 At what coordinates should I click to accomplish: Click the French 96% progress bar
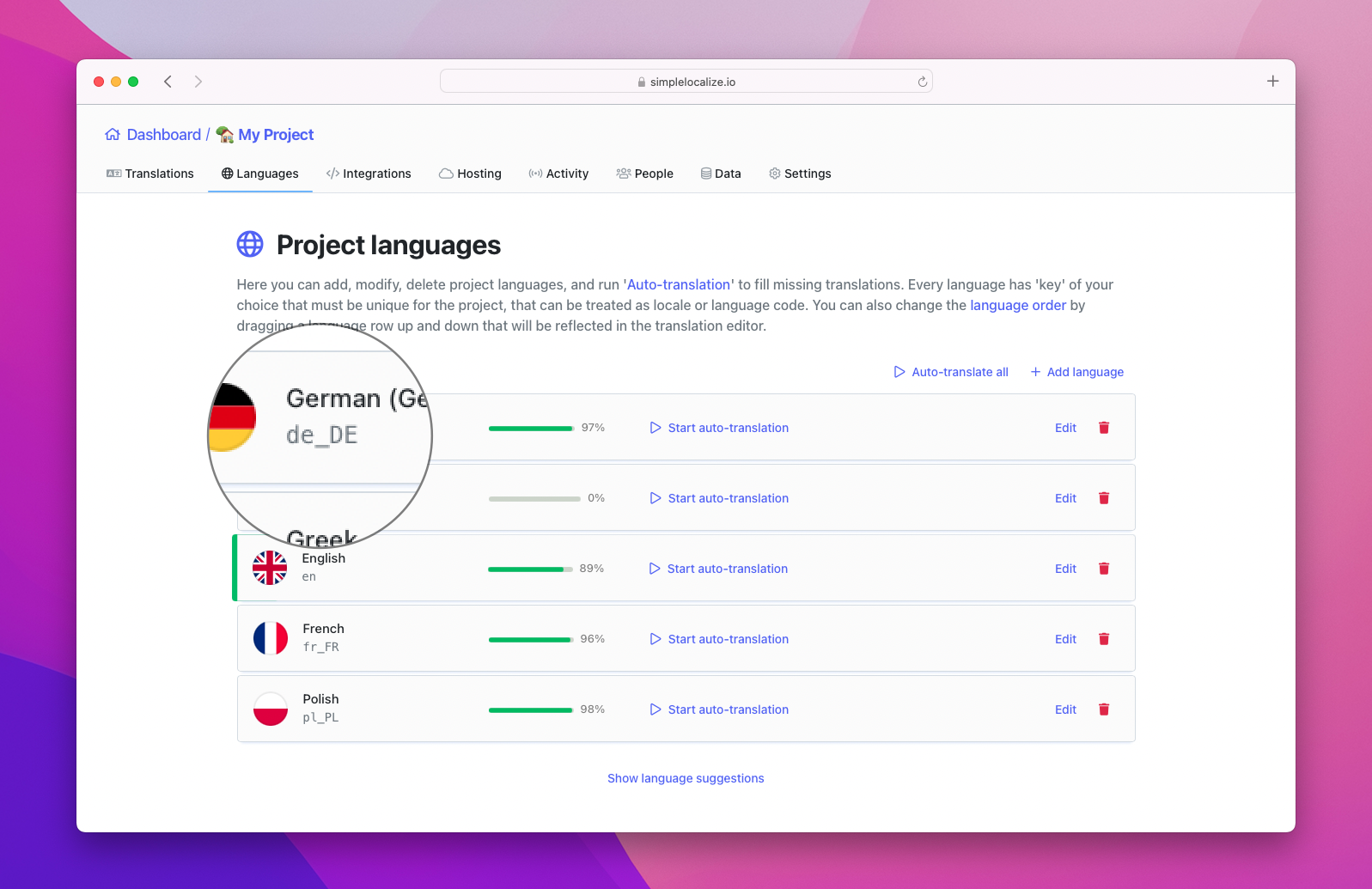click(531, 639)
